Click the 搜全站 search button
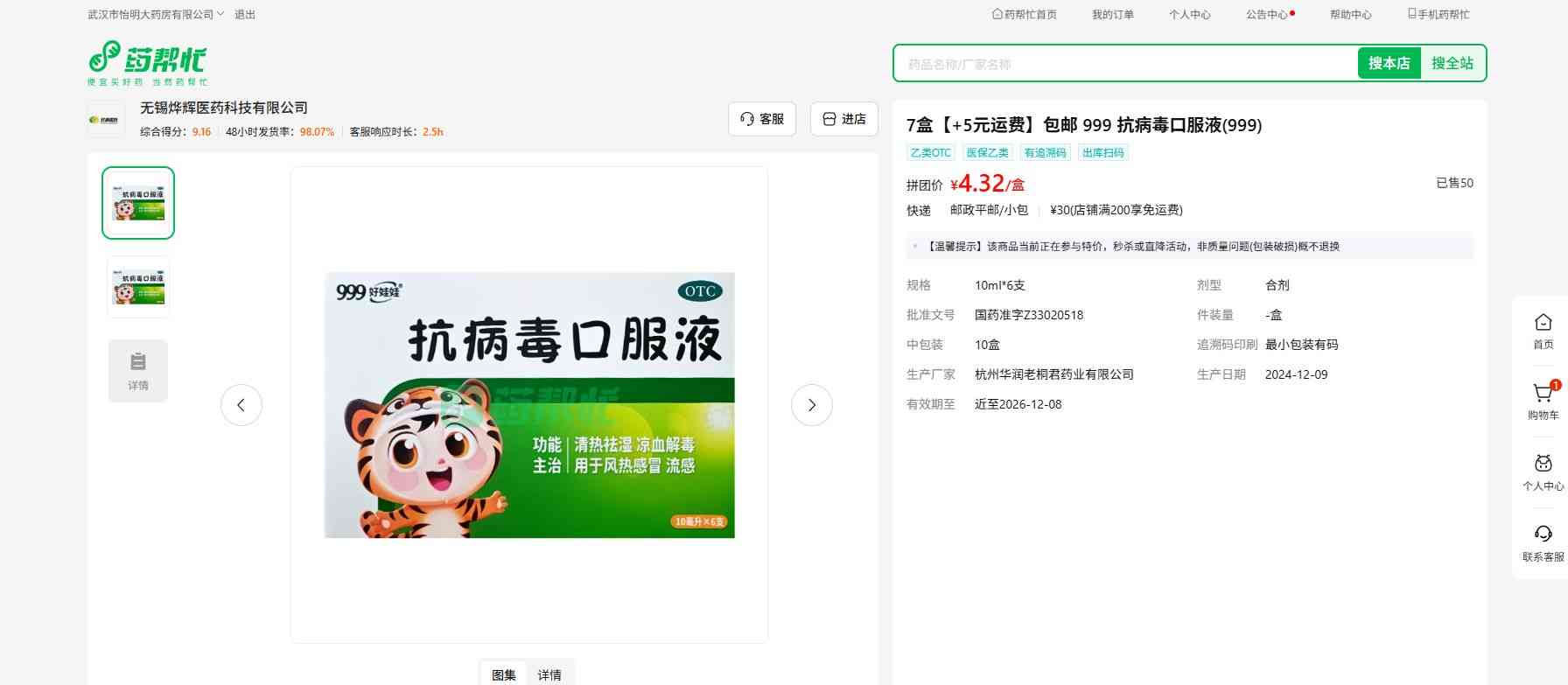1568x685 pixels. point(1452,63)
